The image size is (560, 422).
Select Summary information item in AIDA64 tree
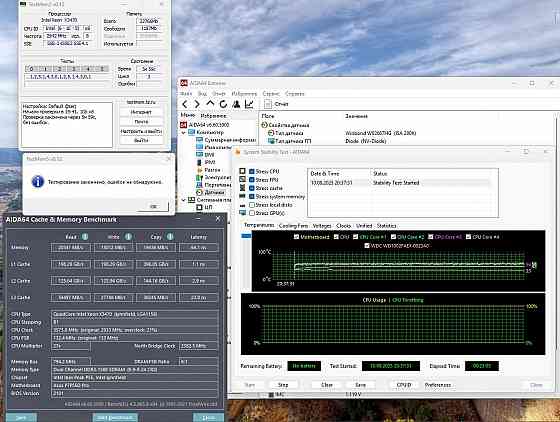(x=230, y=140)
